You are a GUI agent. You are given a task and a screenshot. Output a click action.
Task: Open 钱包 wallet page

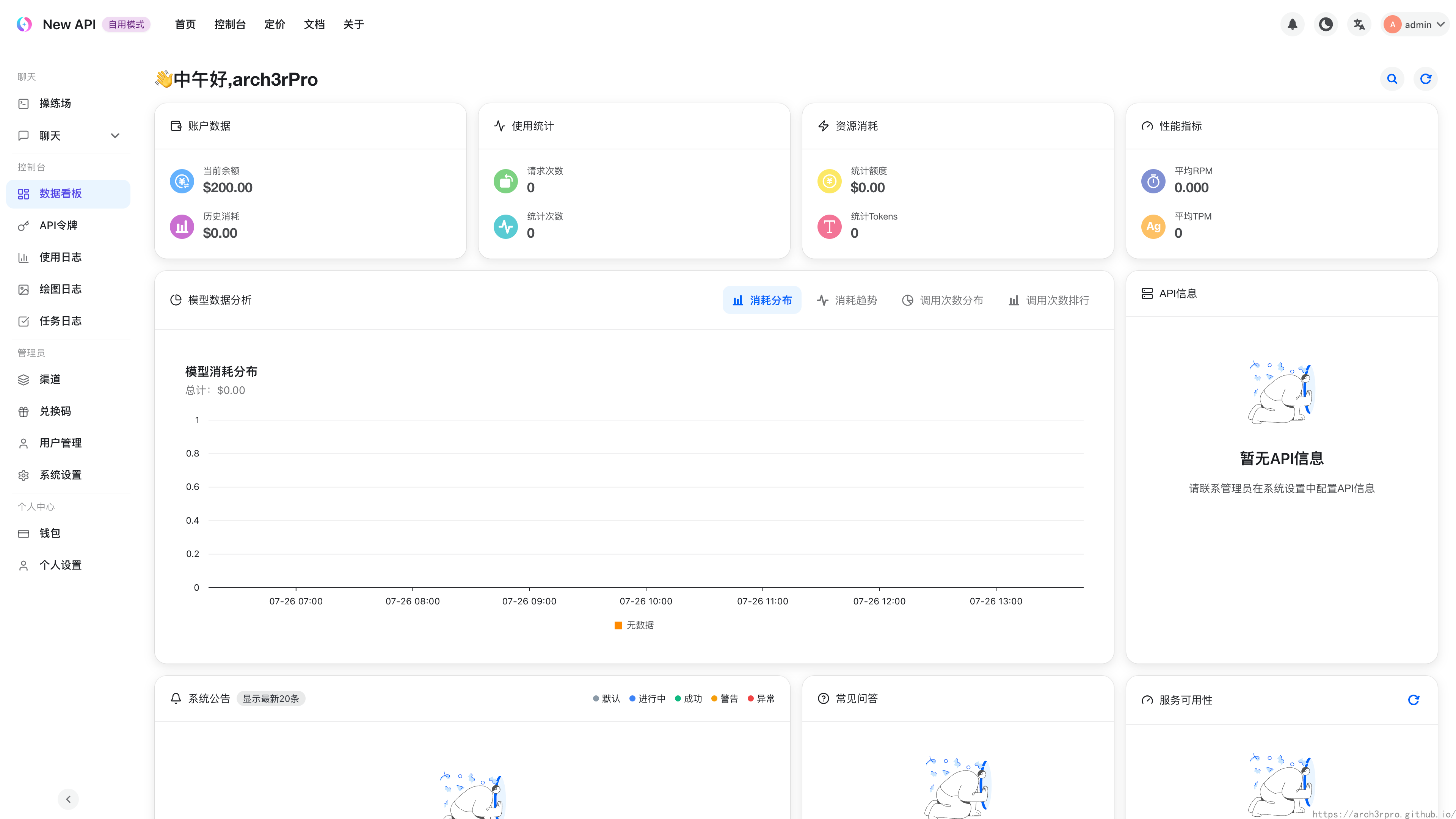(50, 533)
